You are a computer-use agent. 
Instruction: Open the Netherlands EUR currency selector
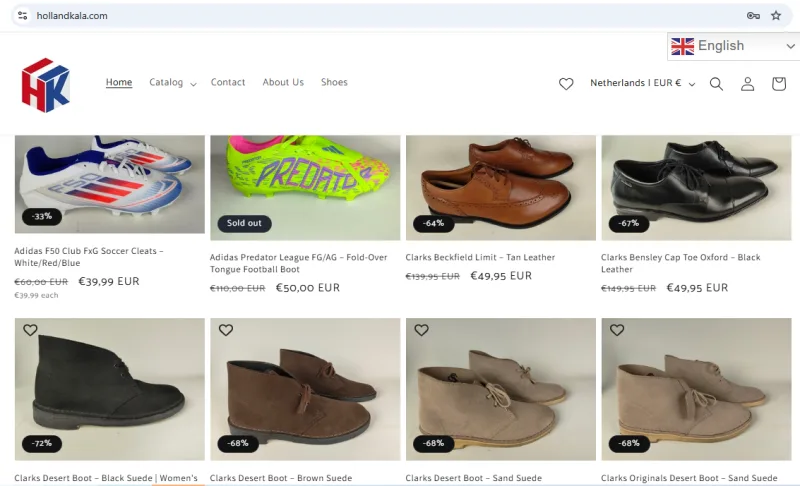click(x=642, y=83)
